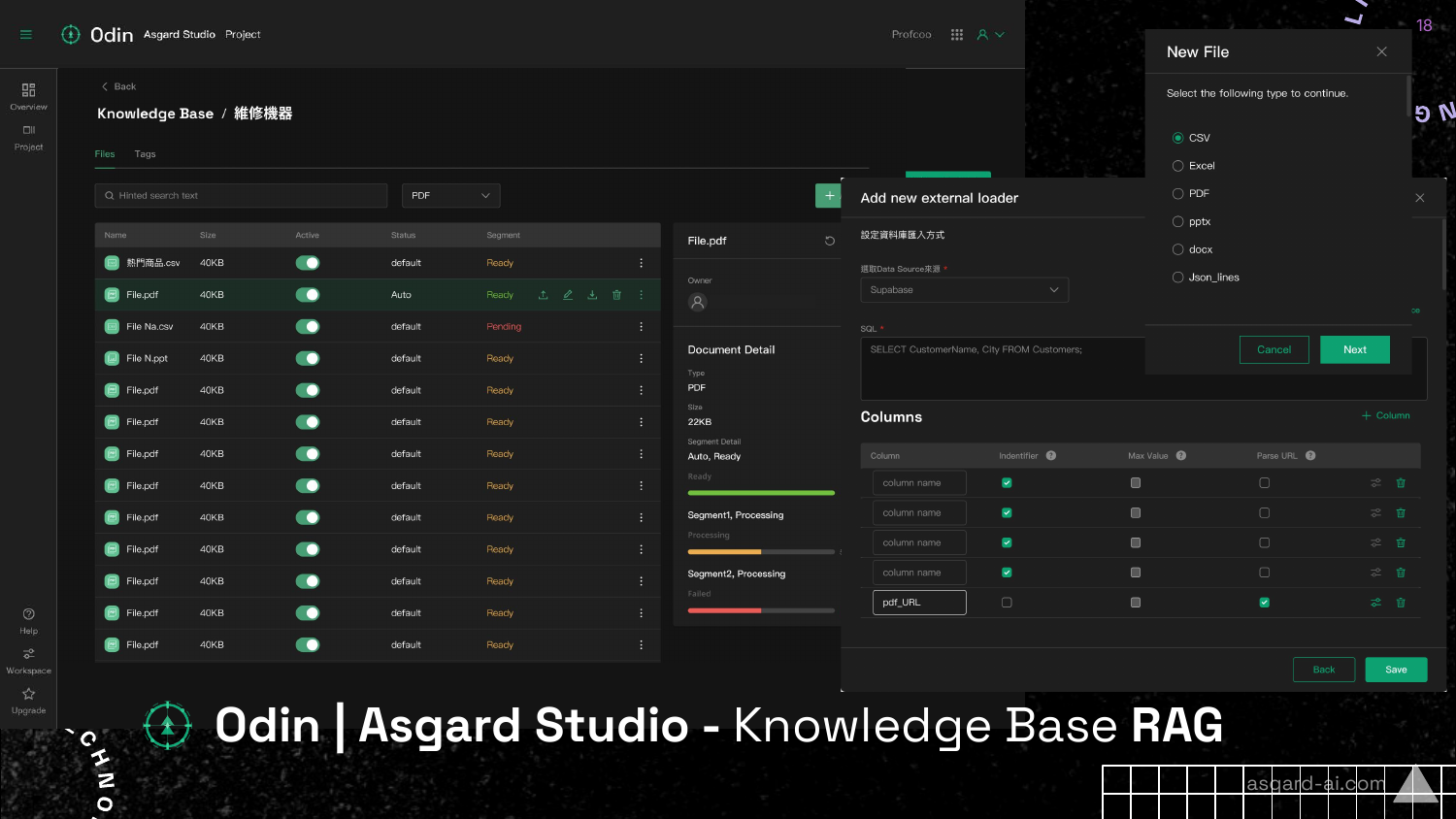Viewport: 1456px width, 819px height.
Task: Check Identifier for pdf_URL row
Action: click(1007, 603)
